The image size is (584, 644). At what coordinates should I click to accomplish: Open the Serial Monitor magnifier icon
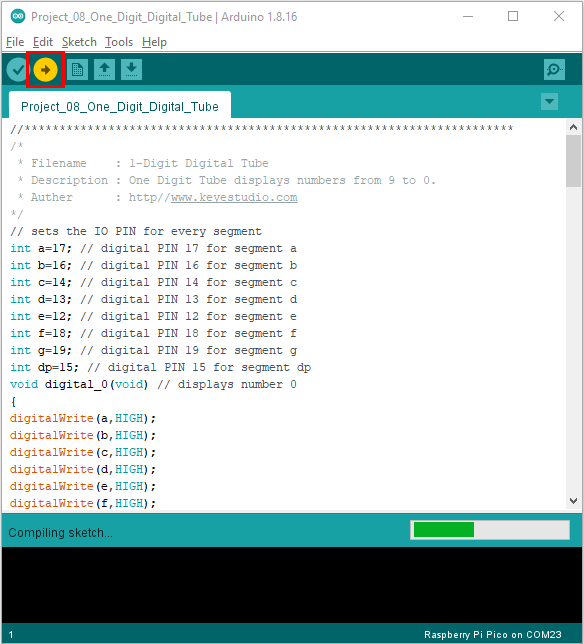(554, 69)
